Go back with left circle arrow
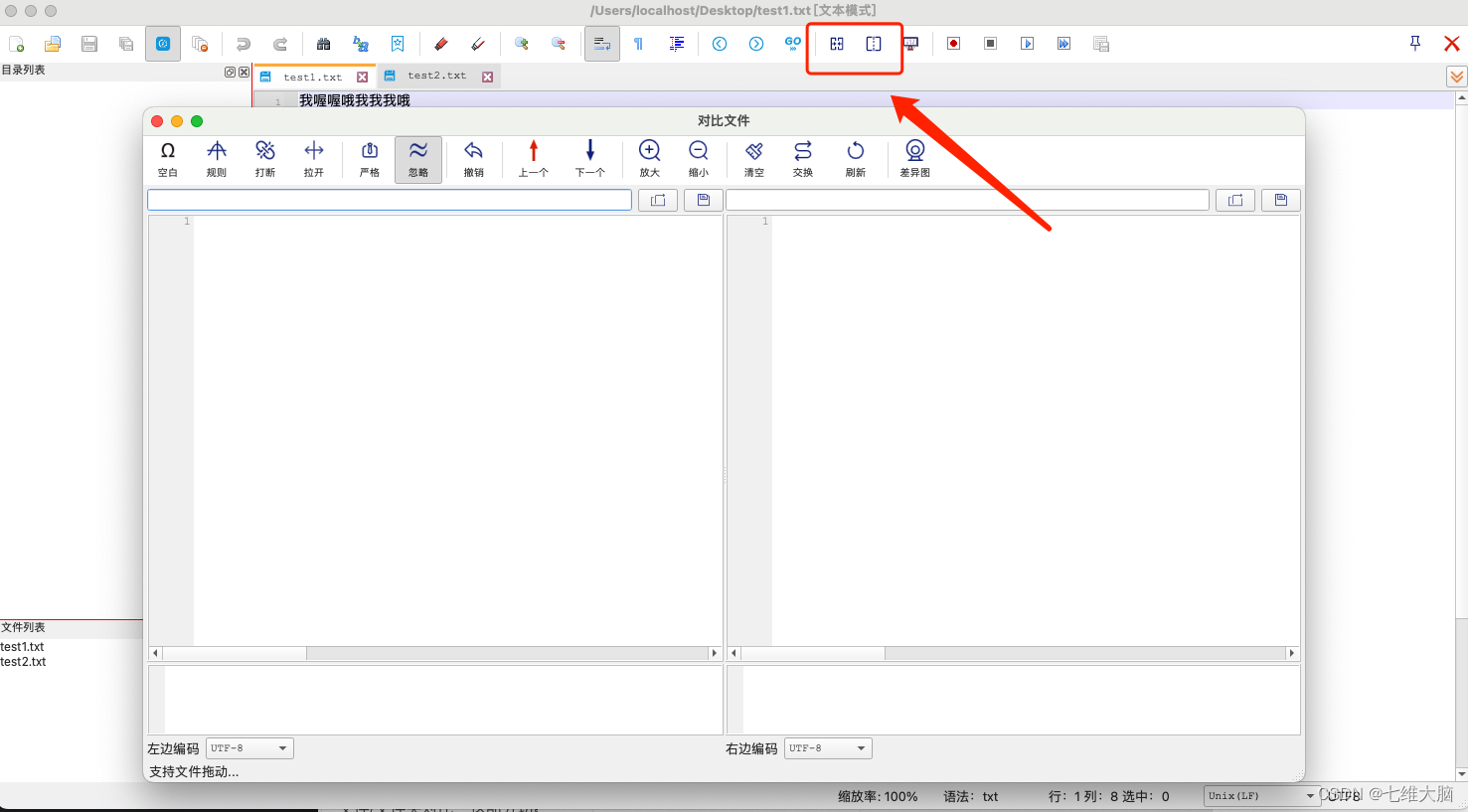Viewport: 1468px width, 812px height. click(720, 44)
